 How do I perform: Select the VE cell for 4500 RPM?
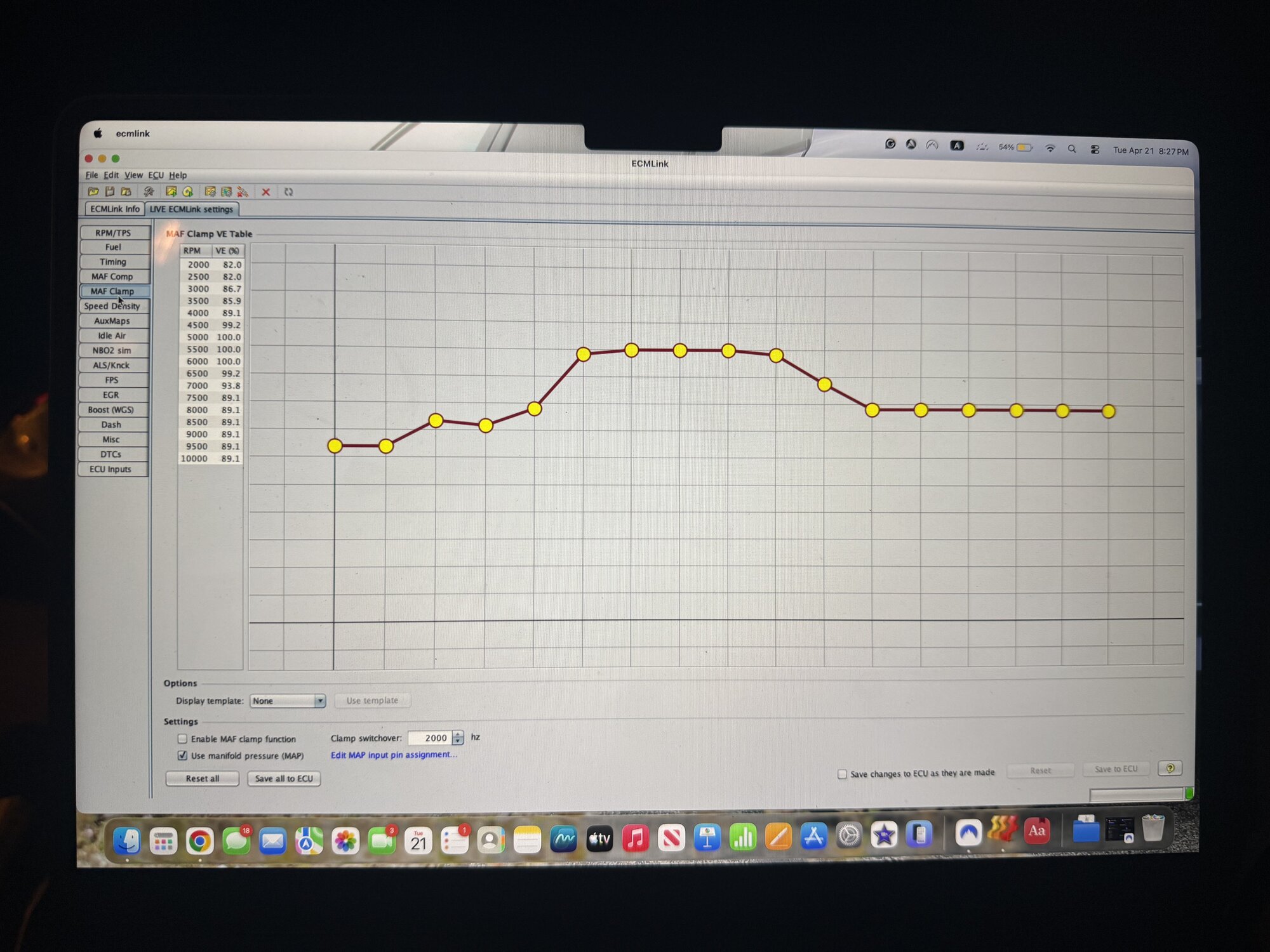(228, 325)
